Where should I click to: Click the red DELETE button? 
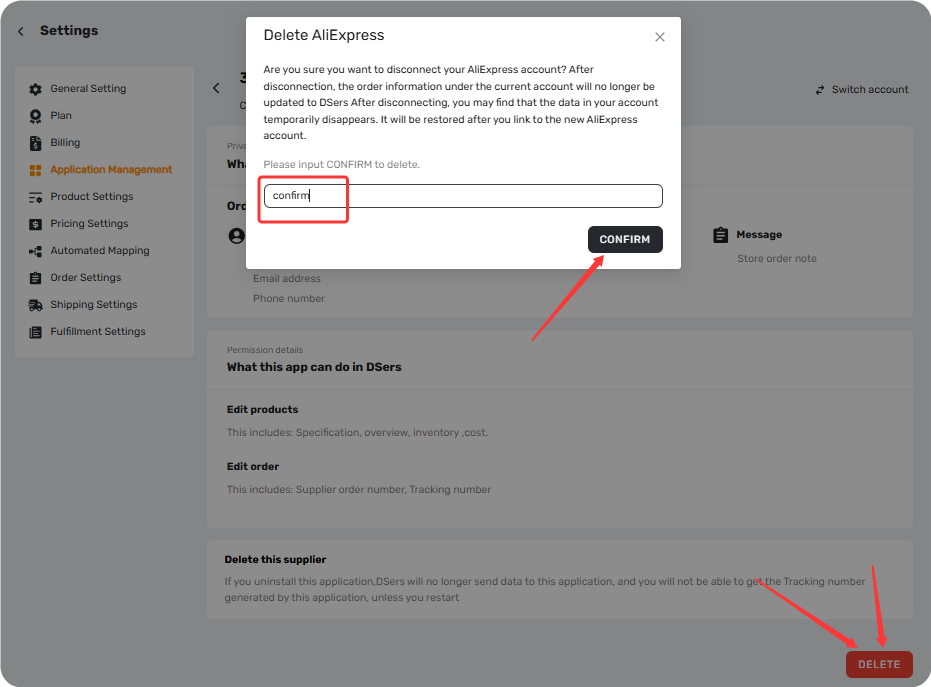[879, 664]
